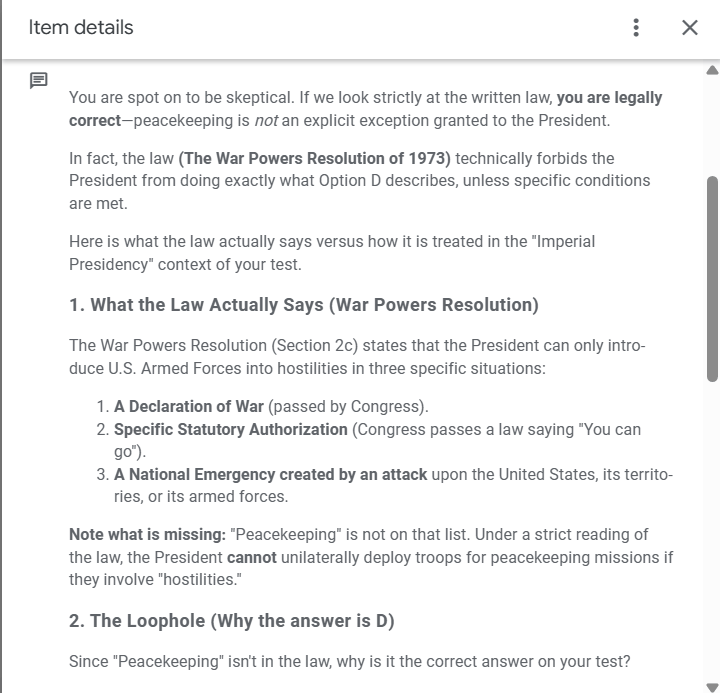Viewport: 720px width, 693px height.
Task: Close the Item details panel
Action: 689,28
